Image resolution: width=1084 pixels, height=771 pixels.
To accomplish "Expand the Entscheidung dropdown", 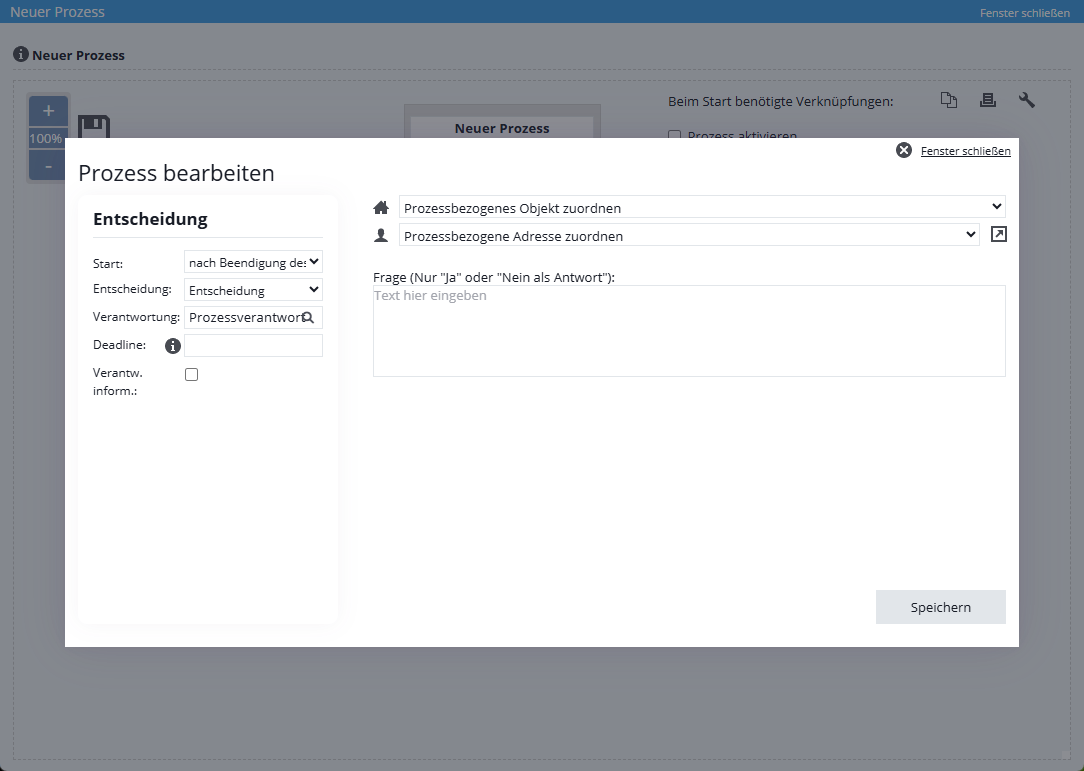I will coord(253,290).
